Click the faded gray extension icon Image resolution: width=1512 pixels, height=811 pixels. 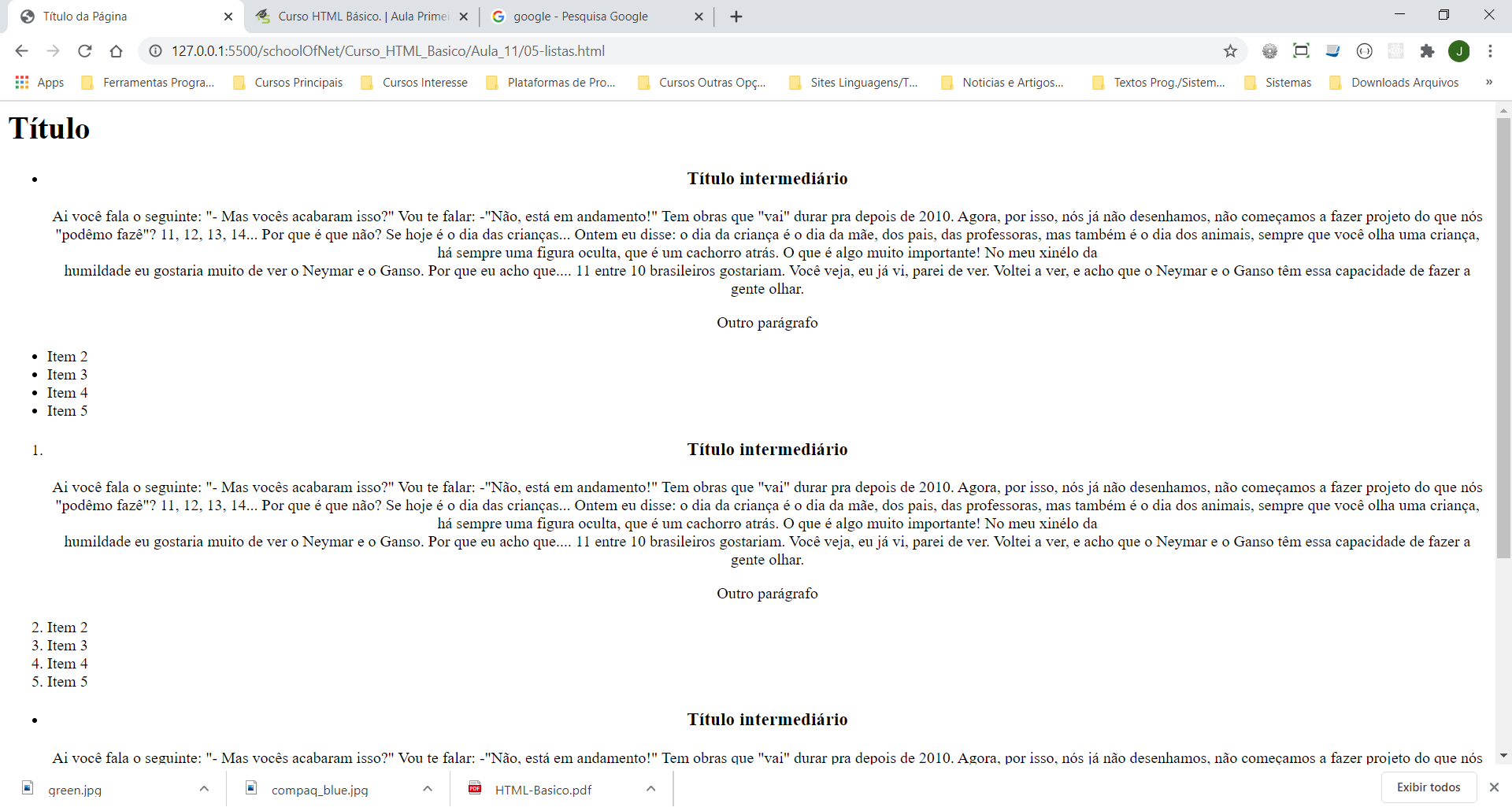pos(1395,51)
